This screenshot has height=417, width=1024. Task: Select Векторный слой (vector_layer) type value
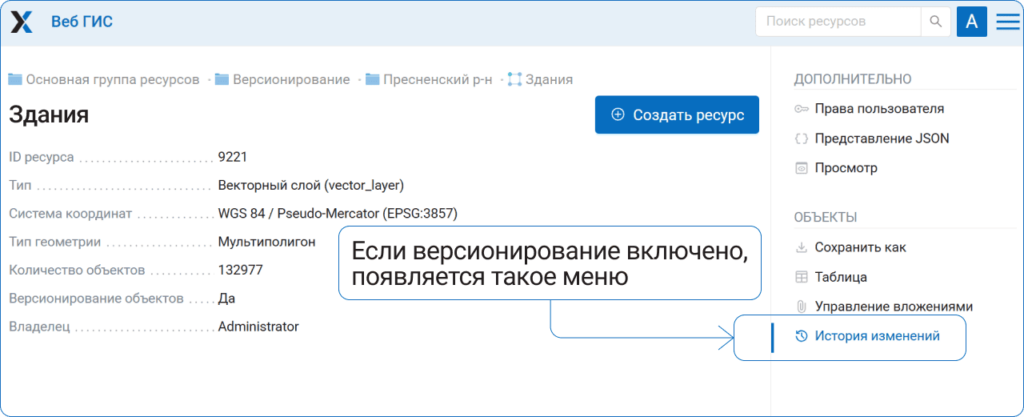(311, 186)
